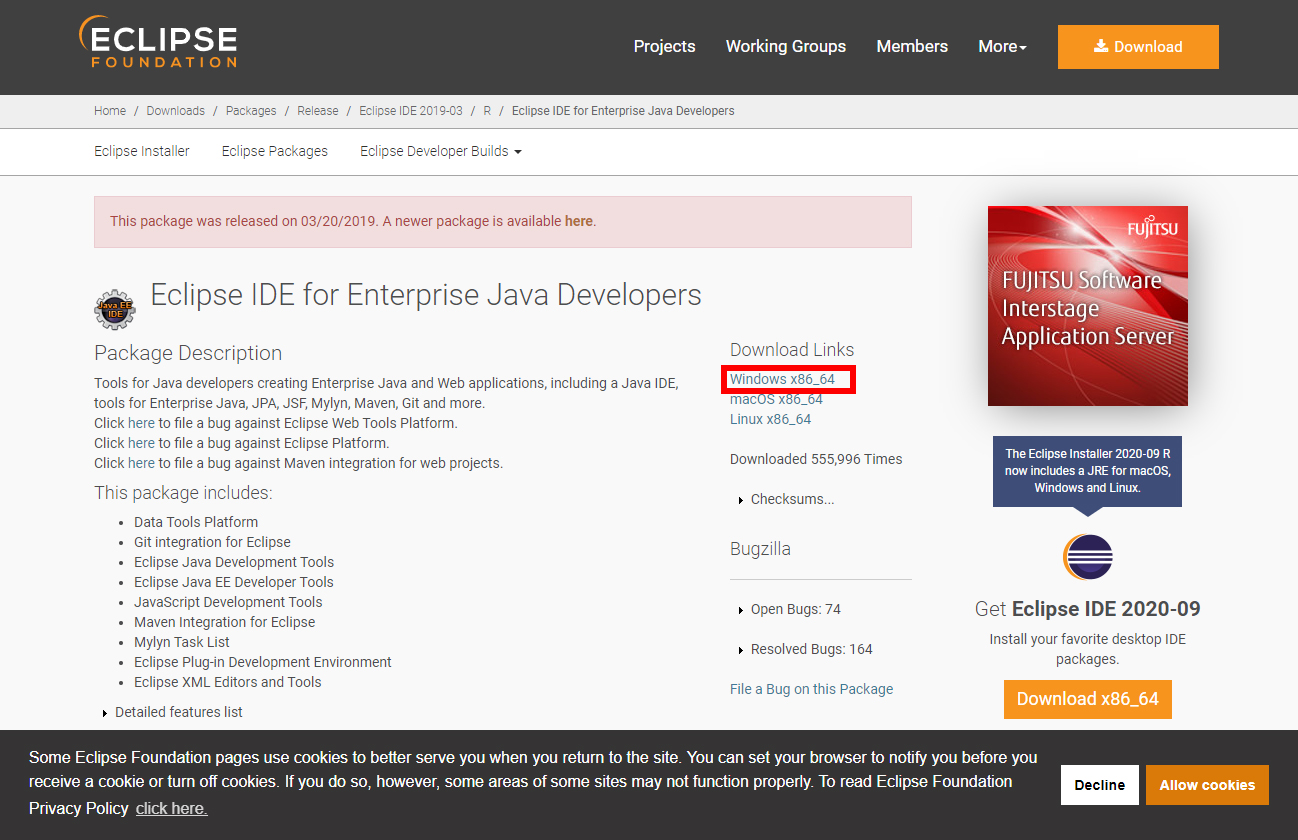The width and height of the screenshot is (1298, 840).
Task: Click the Download x86_64 installer button
Action: point(1087,699)
